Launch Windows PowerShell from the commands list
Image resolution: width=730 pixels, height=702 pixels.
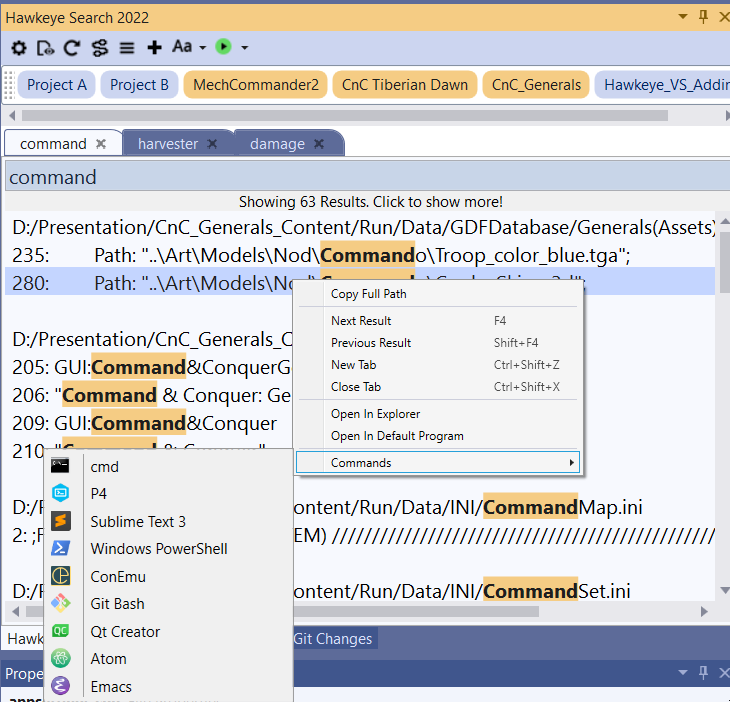(158, 548)
